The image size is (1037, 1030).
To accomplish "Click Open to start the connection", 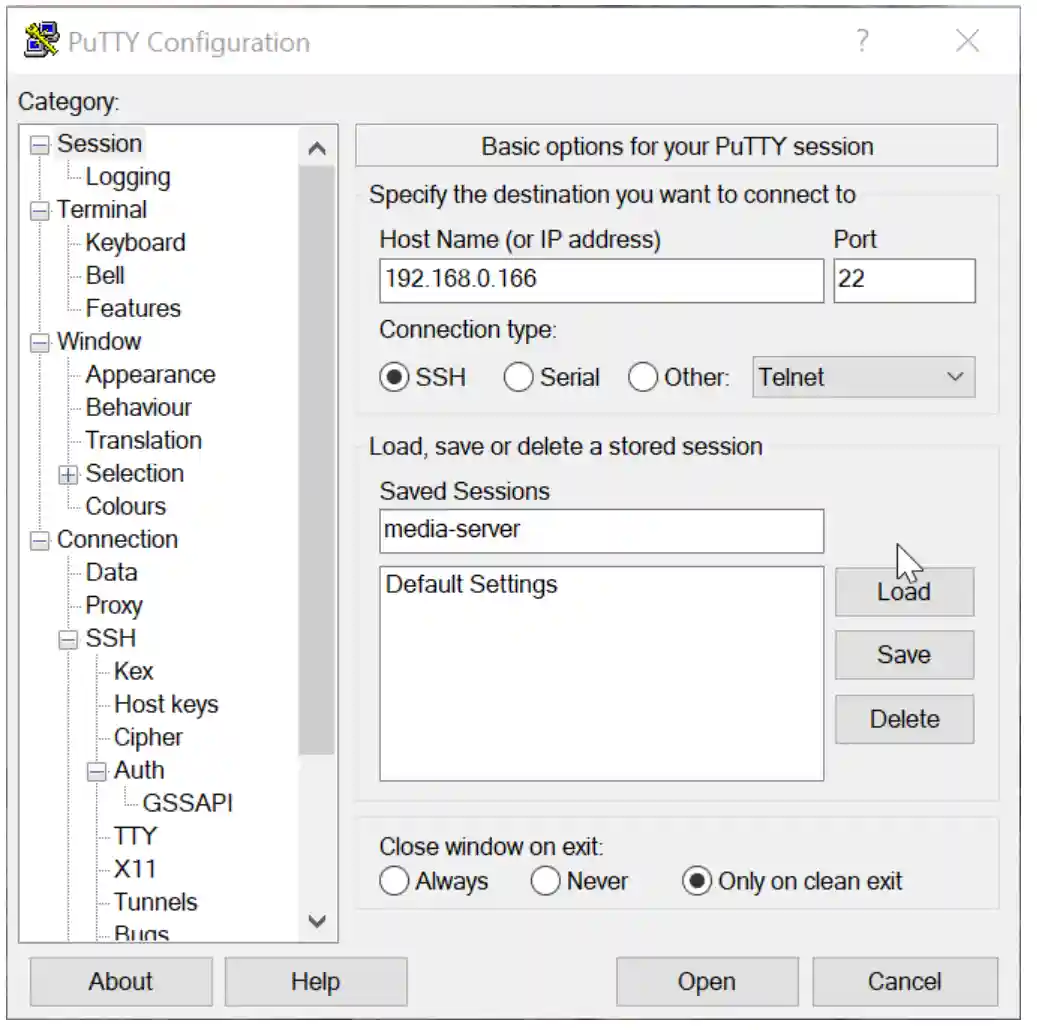I will coord(706,980).
